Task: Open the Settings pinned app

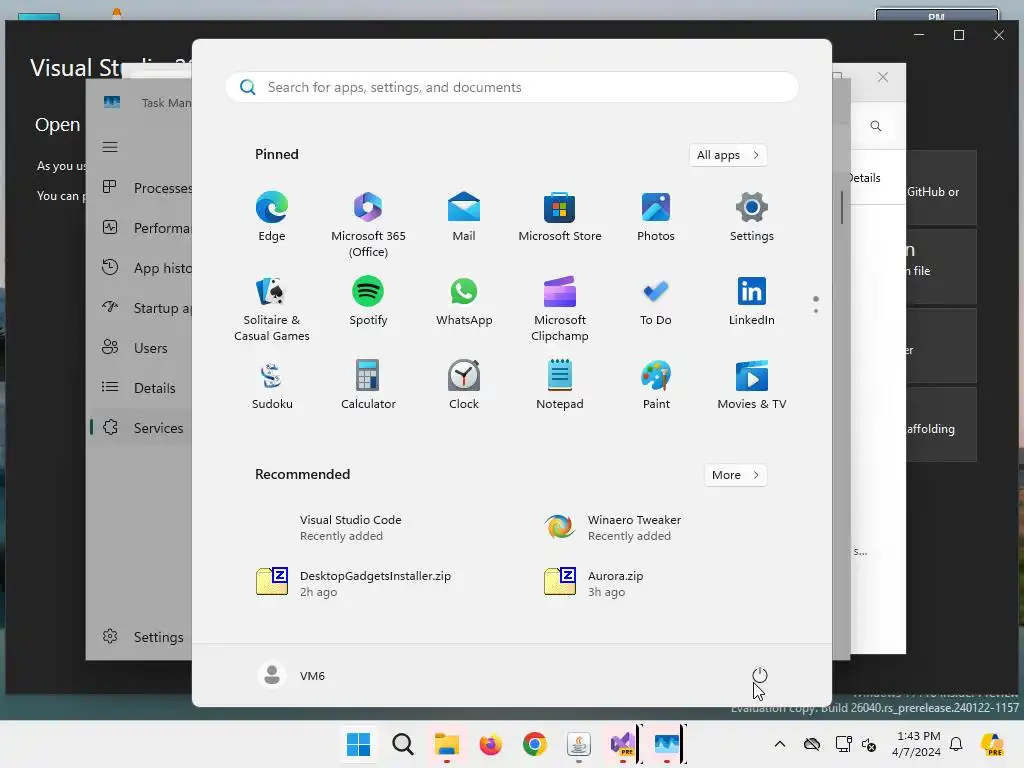Action: [752, 216]
